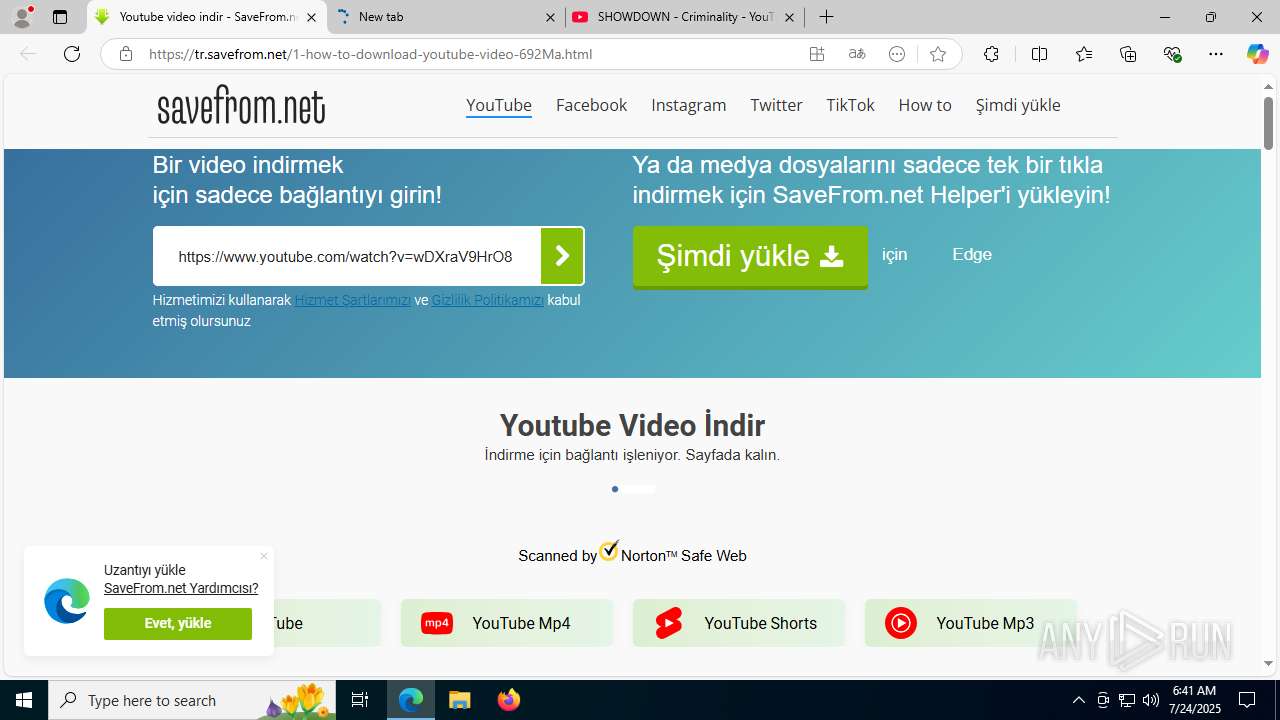The image size is (1280, 720).
Task: Open the Extensions puzzle icon
Action: coord(991,54)
